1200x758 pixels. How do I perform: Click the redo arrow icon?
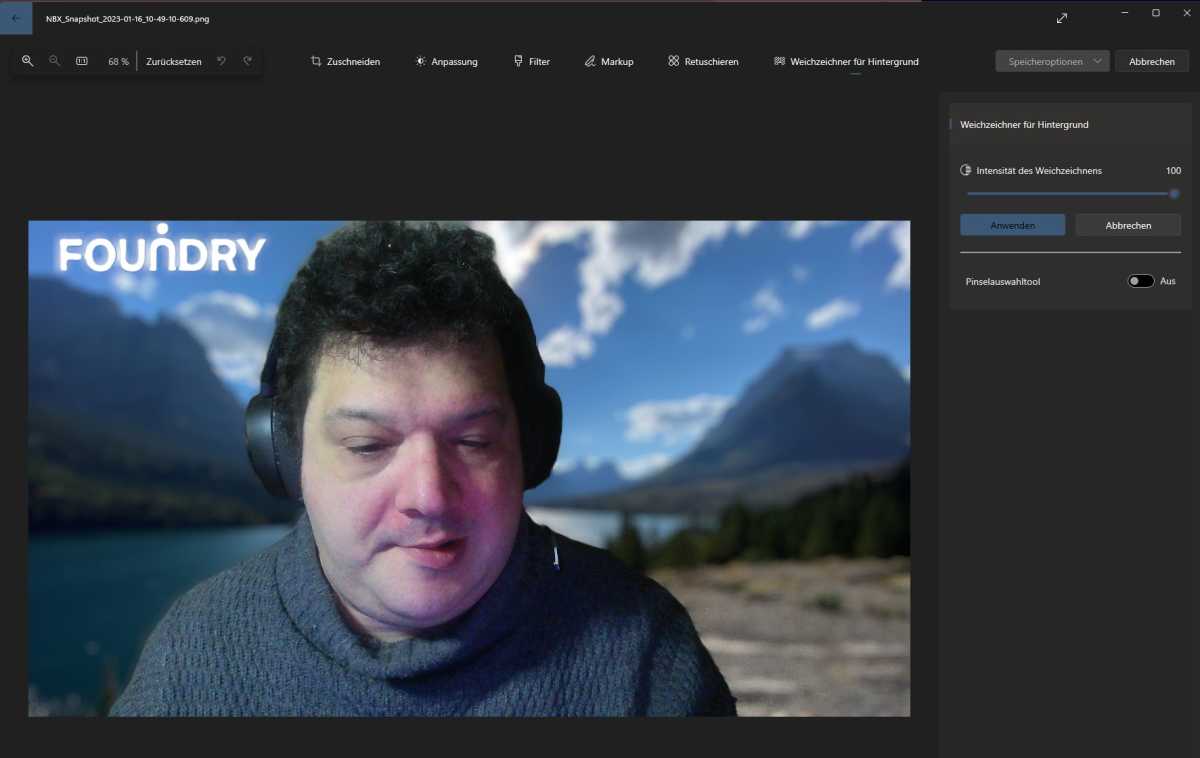point(246,60)
